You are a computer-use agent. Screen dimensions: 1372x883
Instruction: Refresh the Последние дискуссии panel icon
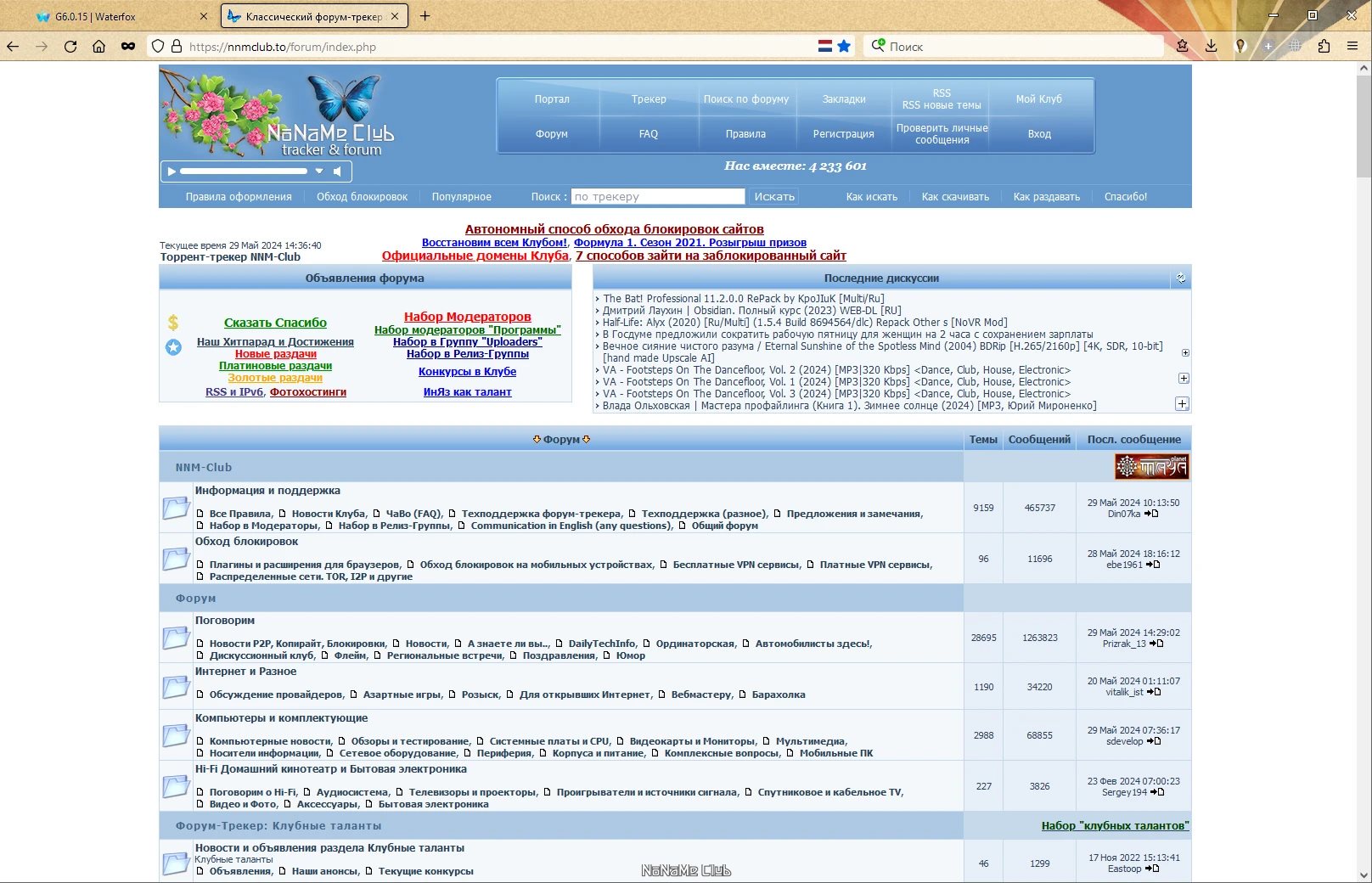[x=1180, y=278]
